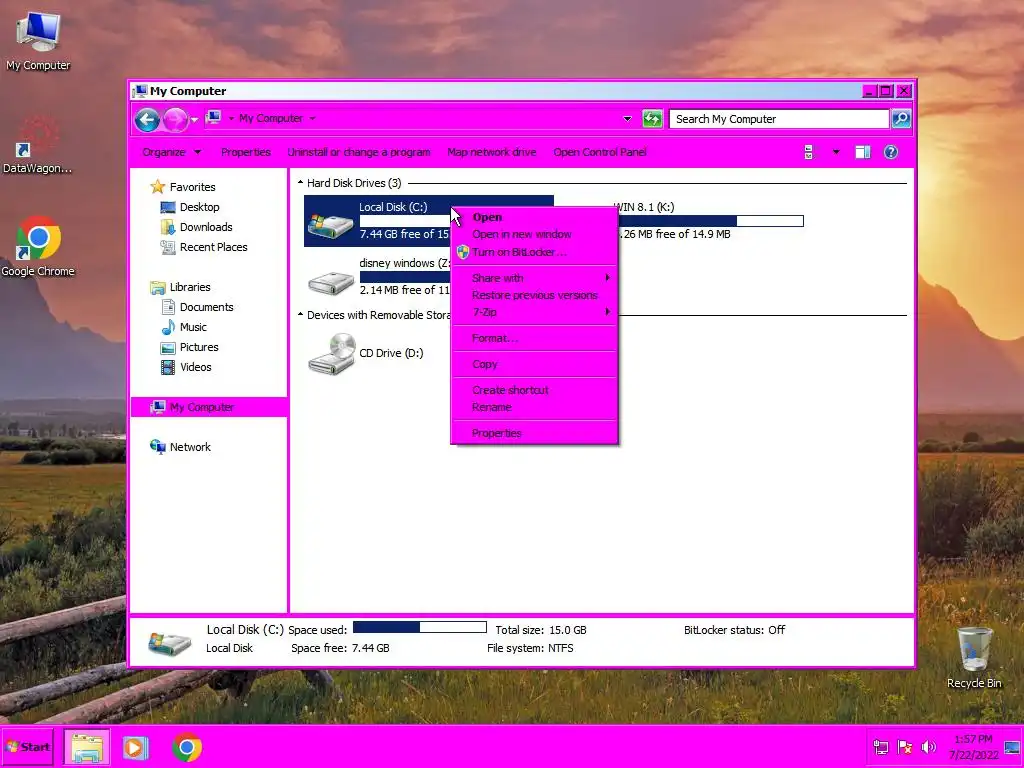1024x768 pixels.
Task: Click the search magnifier icon
Action: [901, 119]
